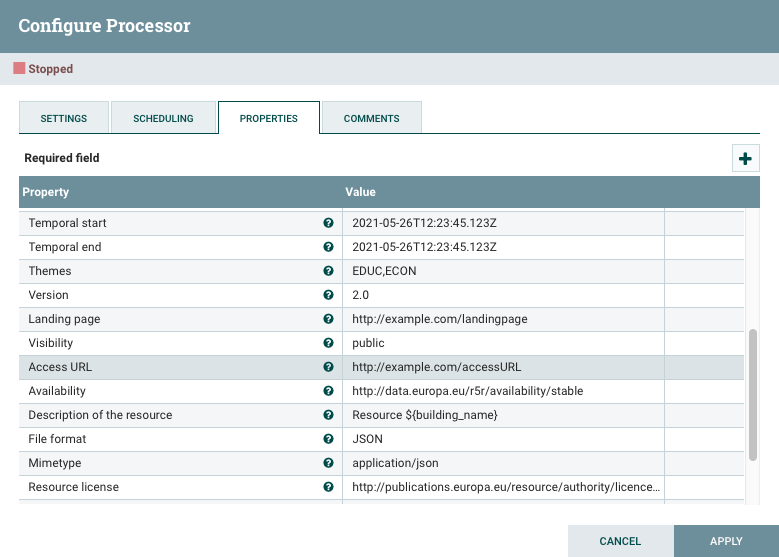
Task: Select the Availability property name
Action: (57, 391)
